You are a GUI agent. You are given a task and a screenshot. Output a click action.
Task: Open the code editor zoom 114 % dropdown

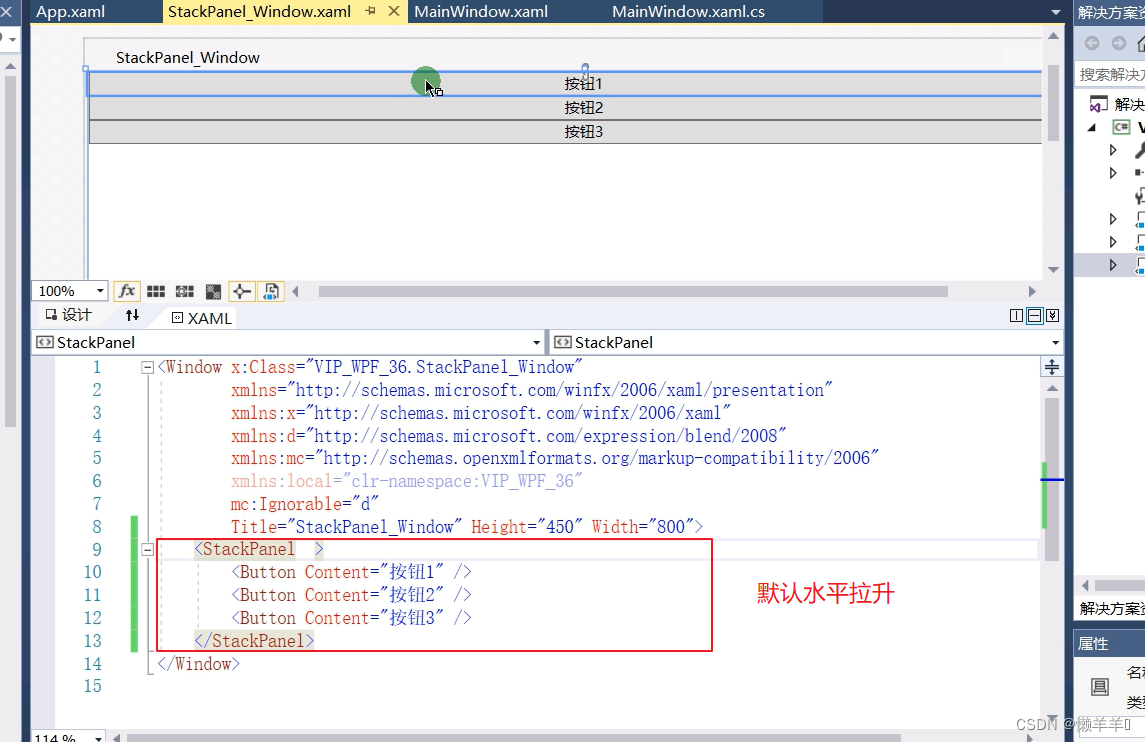click(99, 737)
